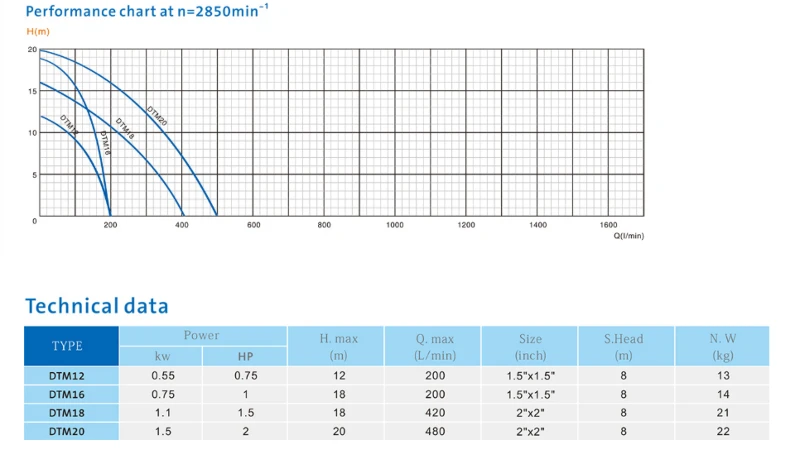Viewport: 800px width, 459px height.
Task: Click the DTM16 row label in table
Action: 67,394
